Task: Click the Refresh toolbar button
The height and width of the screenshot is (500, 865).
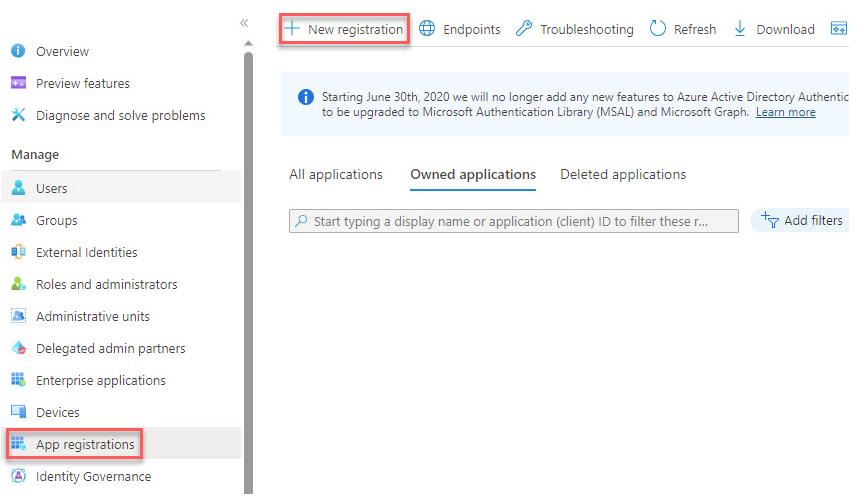Action: (683, 29)
